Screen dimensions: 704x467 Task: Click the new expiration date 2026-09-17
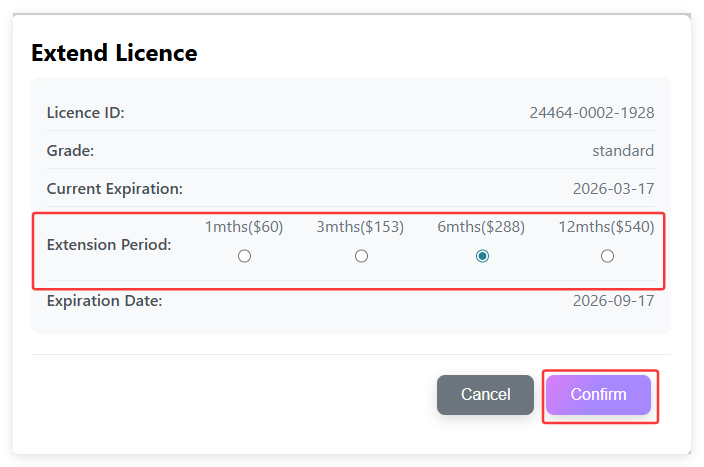(613, 300)
